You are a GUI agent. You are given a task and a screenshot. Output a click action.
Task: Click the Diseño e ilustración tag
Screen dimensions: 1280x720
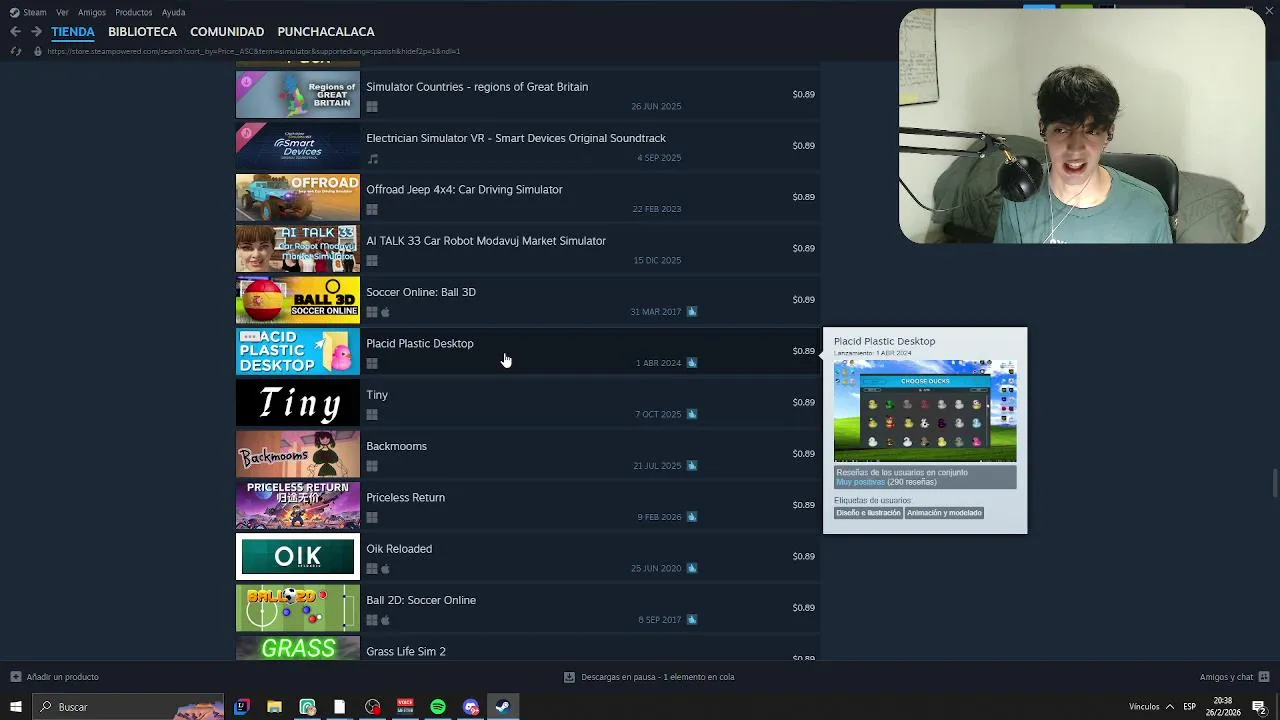868,513
